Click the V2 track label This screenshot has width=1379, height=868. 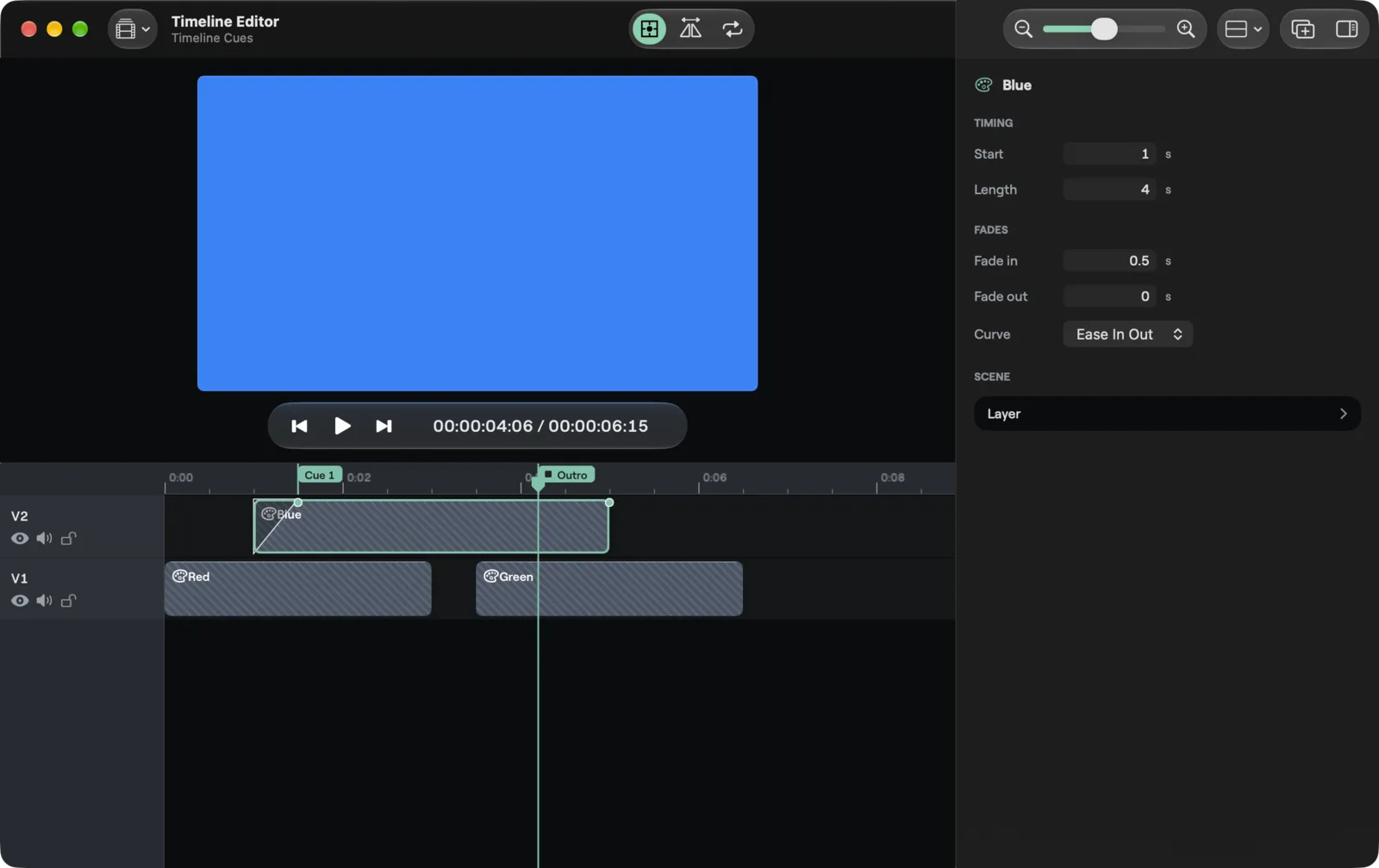click(x=19, y=516)
